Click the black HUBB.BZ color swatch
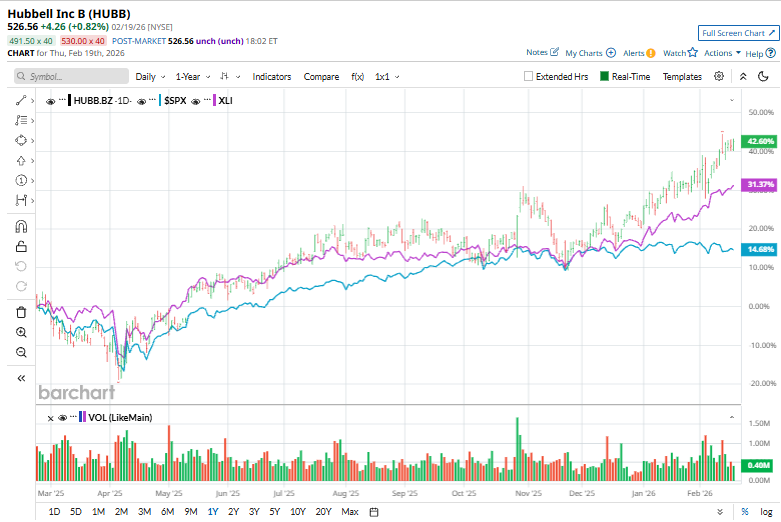 69,101
